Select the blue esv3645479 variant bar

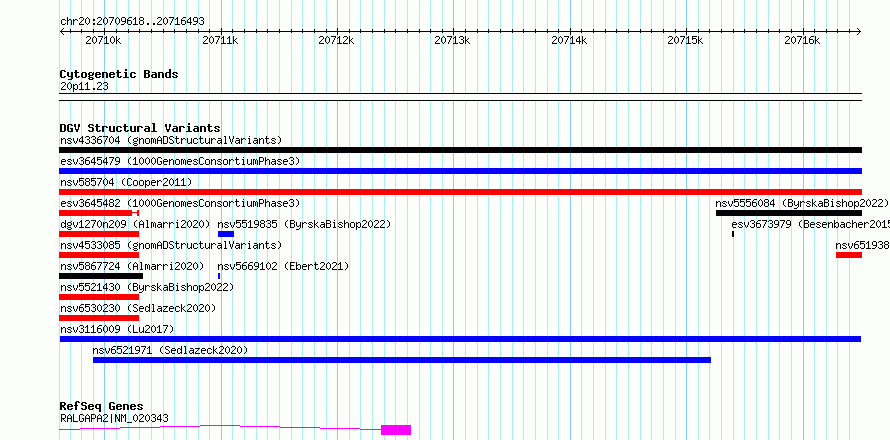460,171
